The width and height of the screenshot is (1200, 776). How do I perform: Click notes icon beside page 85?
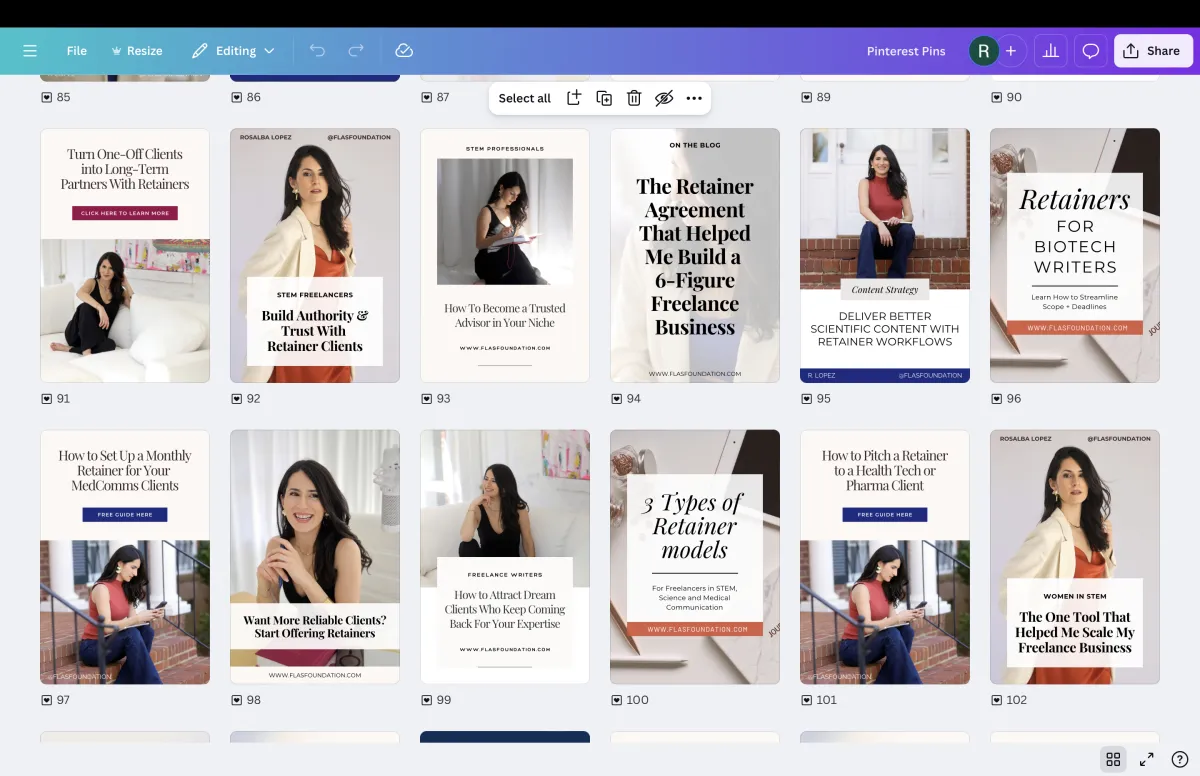[x=46, y=97]
